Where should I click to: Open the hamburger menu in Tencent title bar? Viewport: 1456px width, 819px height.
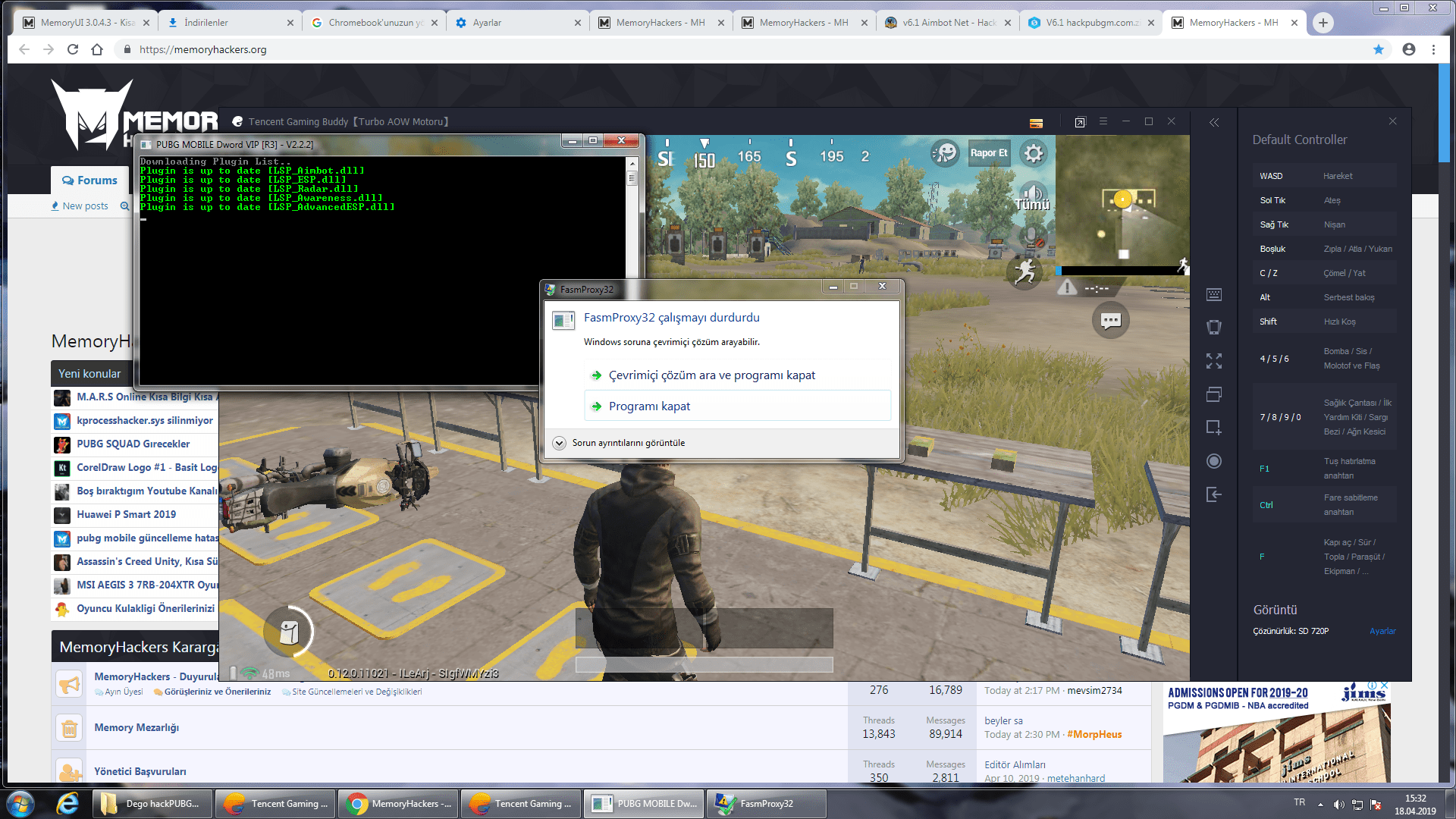(x=1103, y=121)
